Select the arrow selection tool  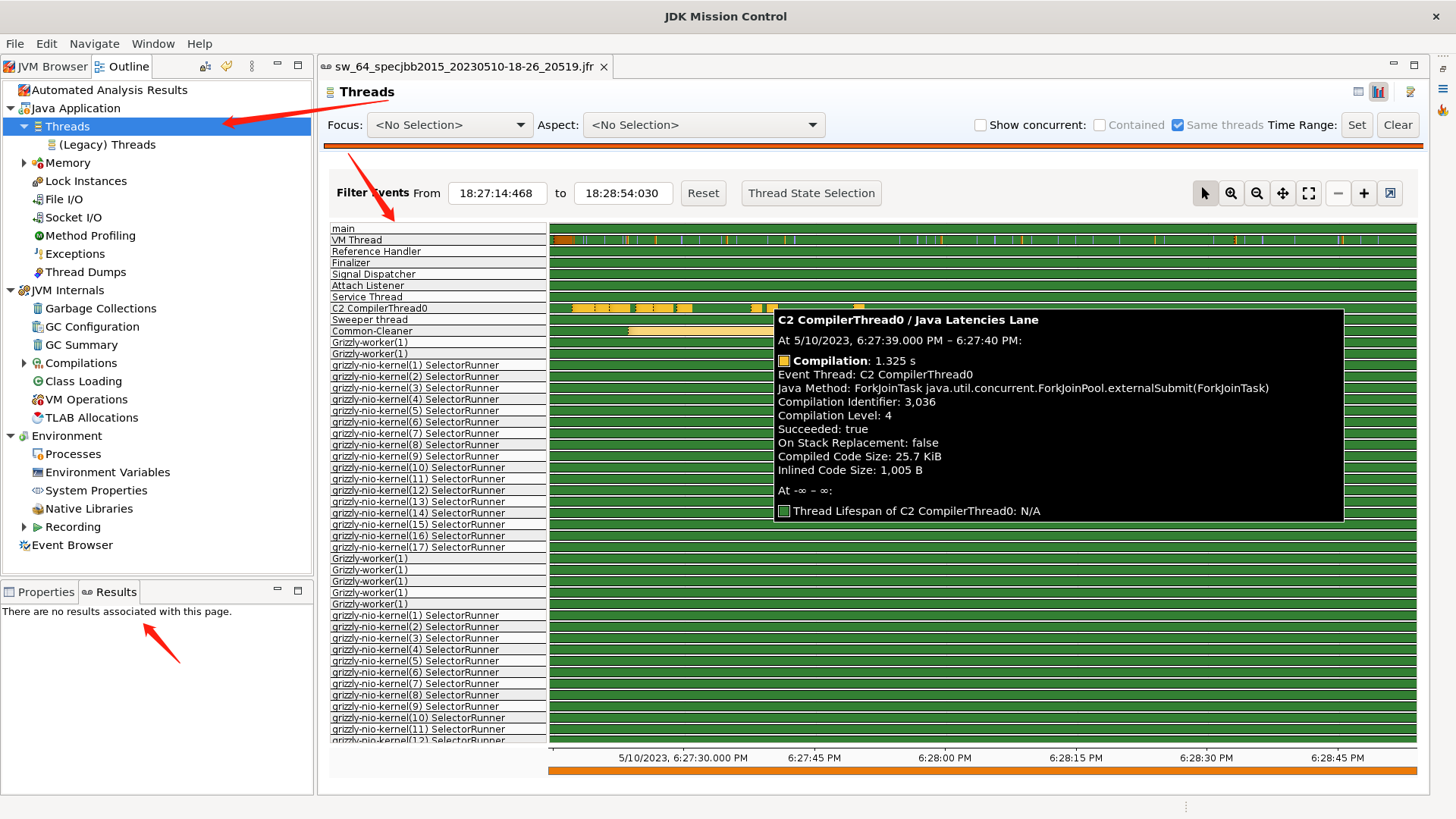coord(1205,193)
